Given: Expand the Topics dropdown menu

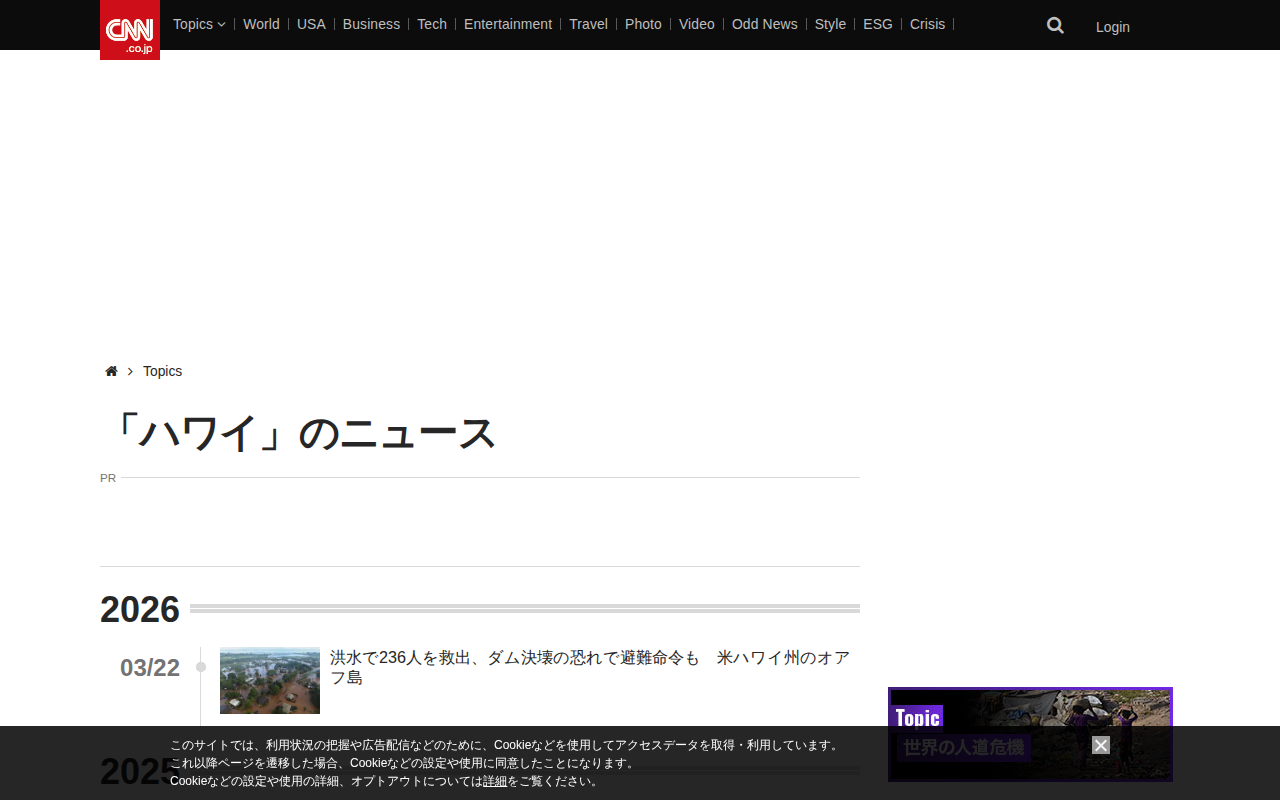Looking at the screenshot, I should click(199, 24).
